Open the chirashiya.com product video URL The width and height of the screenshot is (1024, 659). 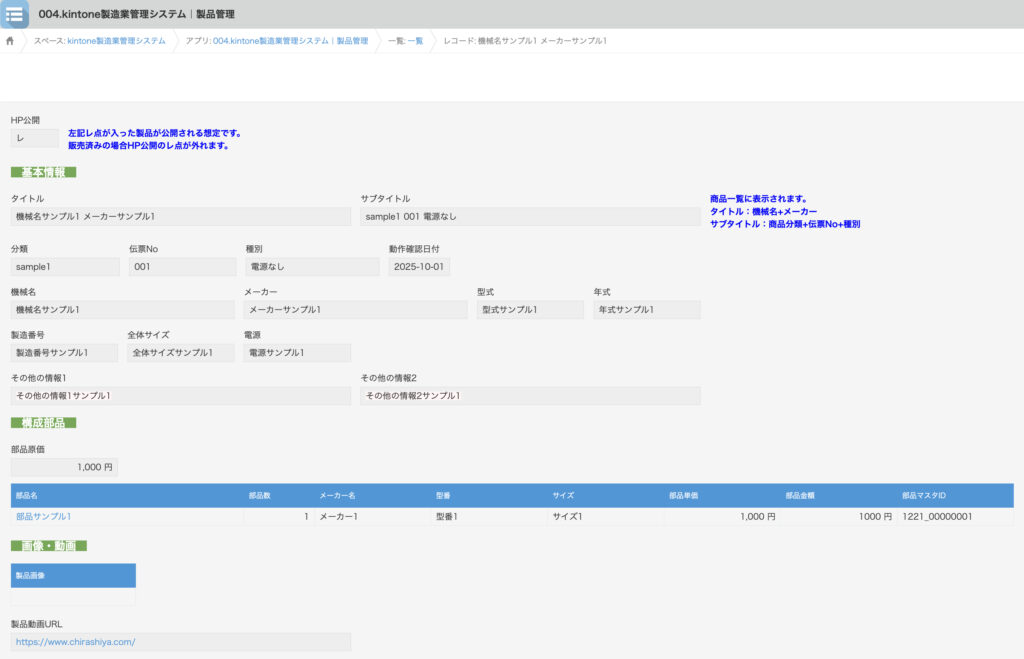(76, 642)
